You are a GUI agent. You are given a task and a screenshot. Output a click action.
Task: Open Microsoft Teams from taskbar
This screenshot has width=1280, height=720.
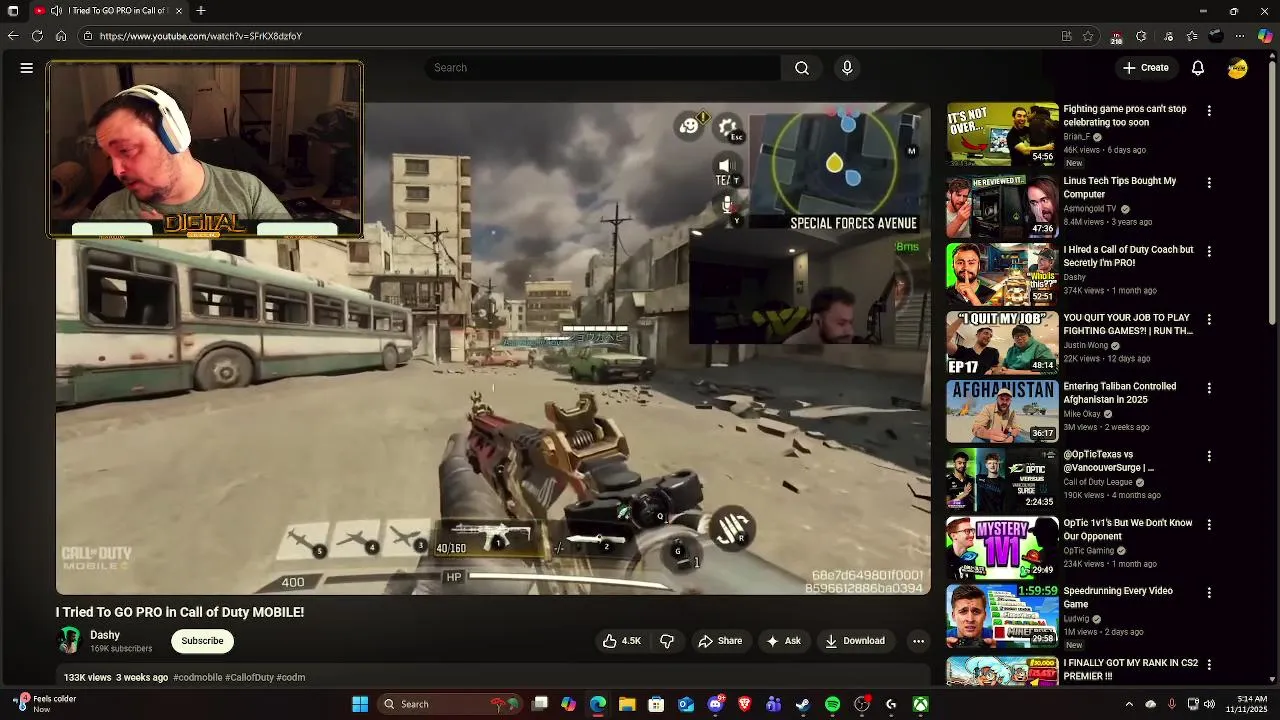tap(773, 704)
